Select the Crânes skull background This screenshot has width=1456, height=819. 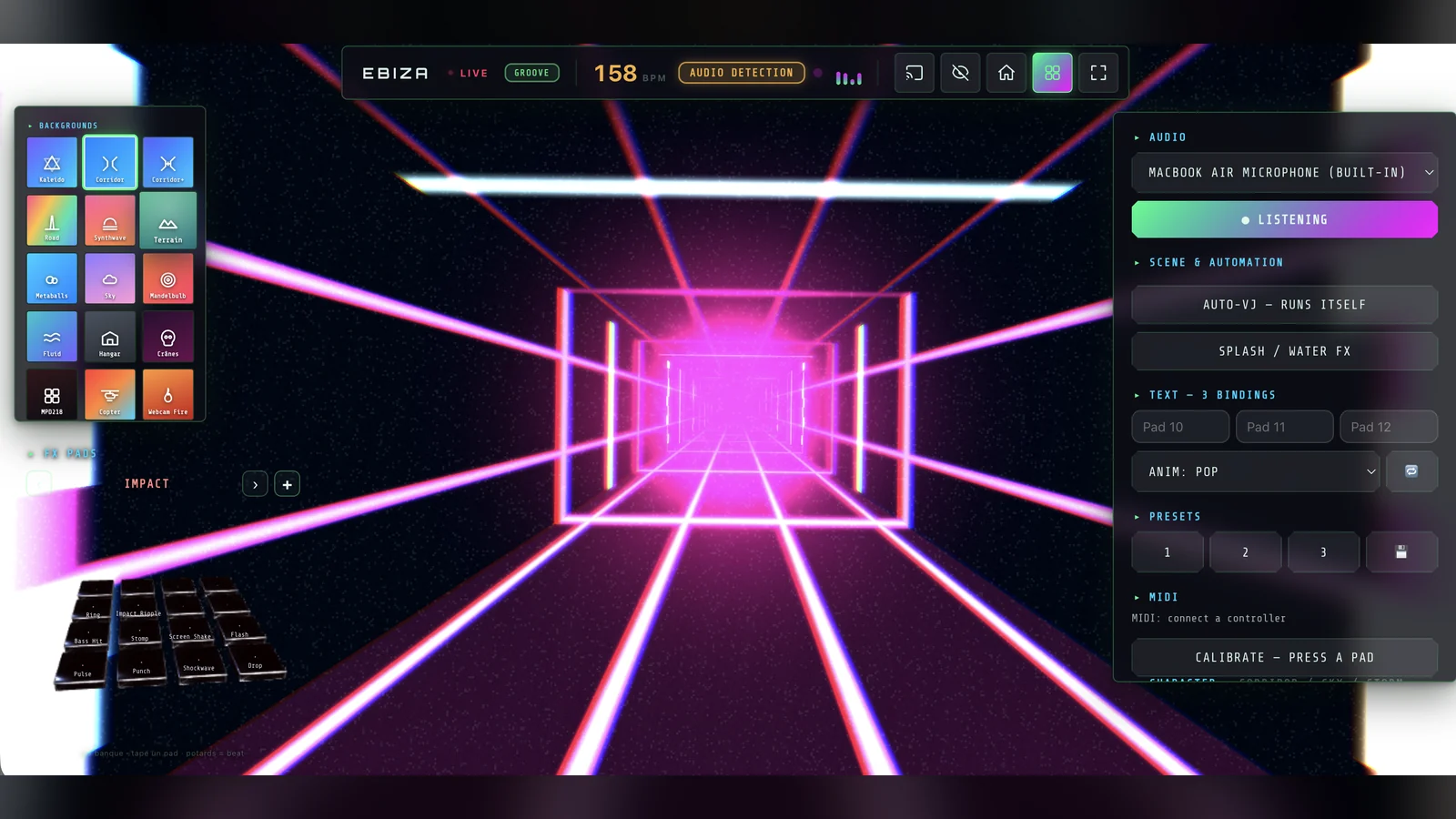click(x=168, y=337)
